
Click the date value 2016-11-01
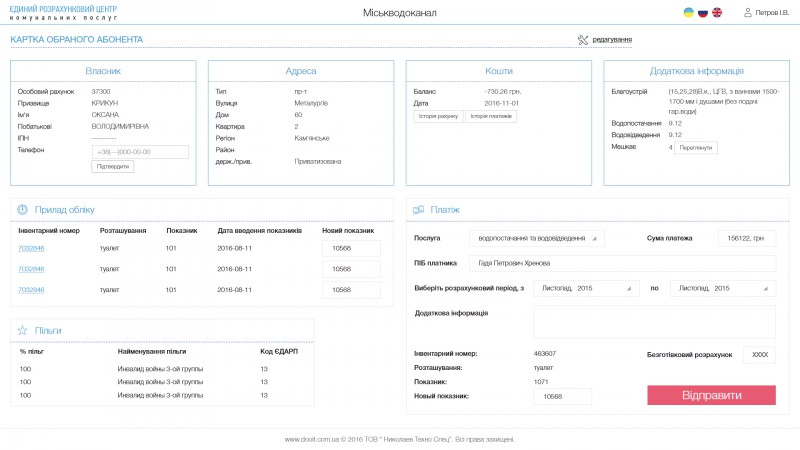click(502, 103)
